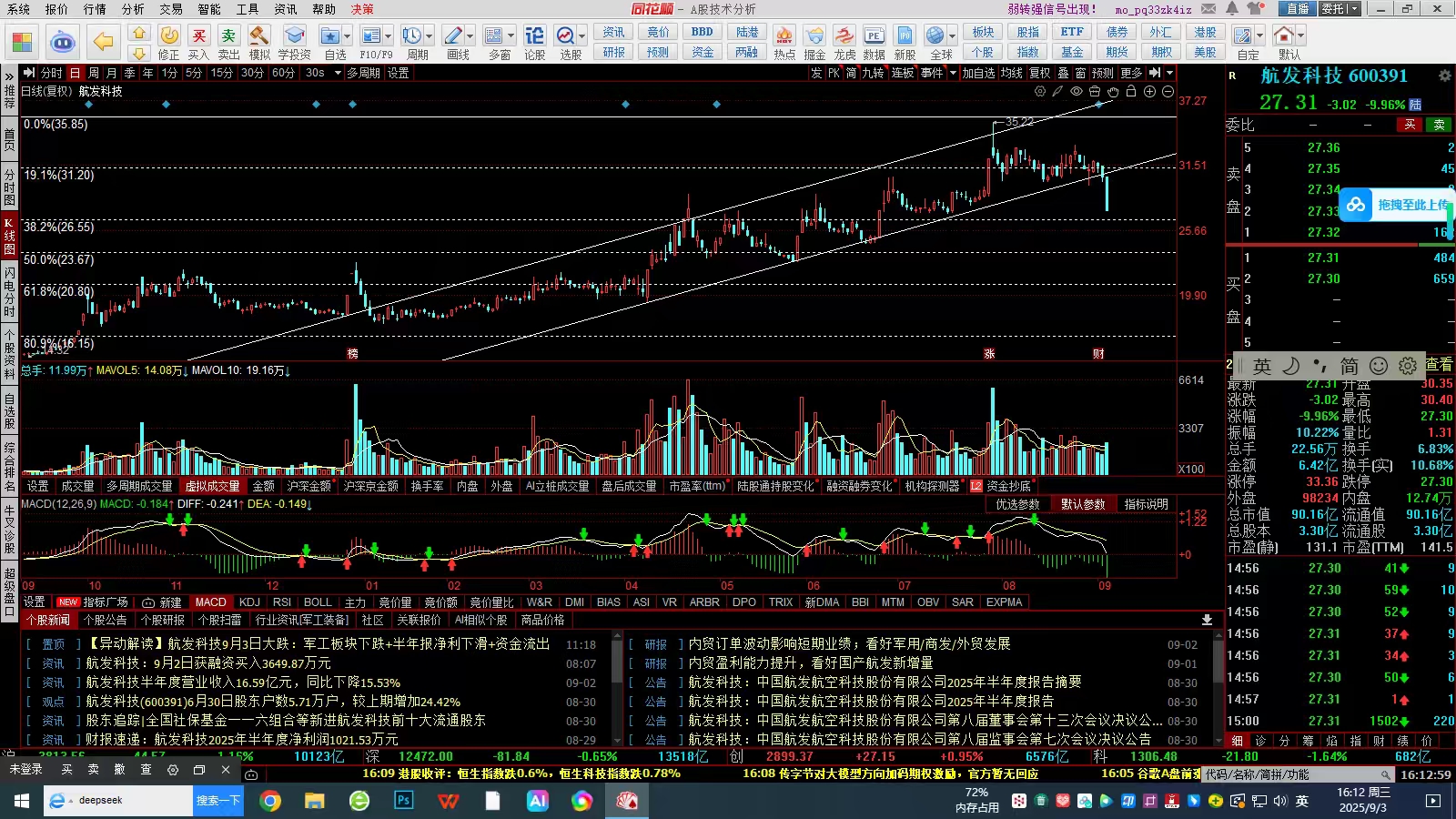This screenshot has height=819, width=1456.
Task: Expand the 自选 watchlist dropdown arrow
Action: click(x=348, y=36)
